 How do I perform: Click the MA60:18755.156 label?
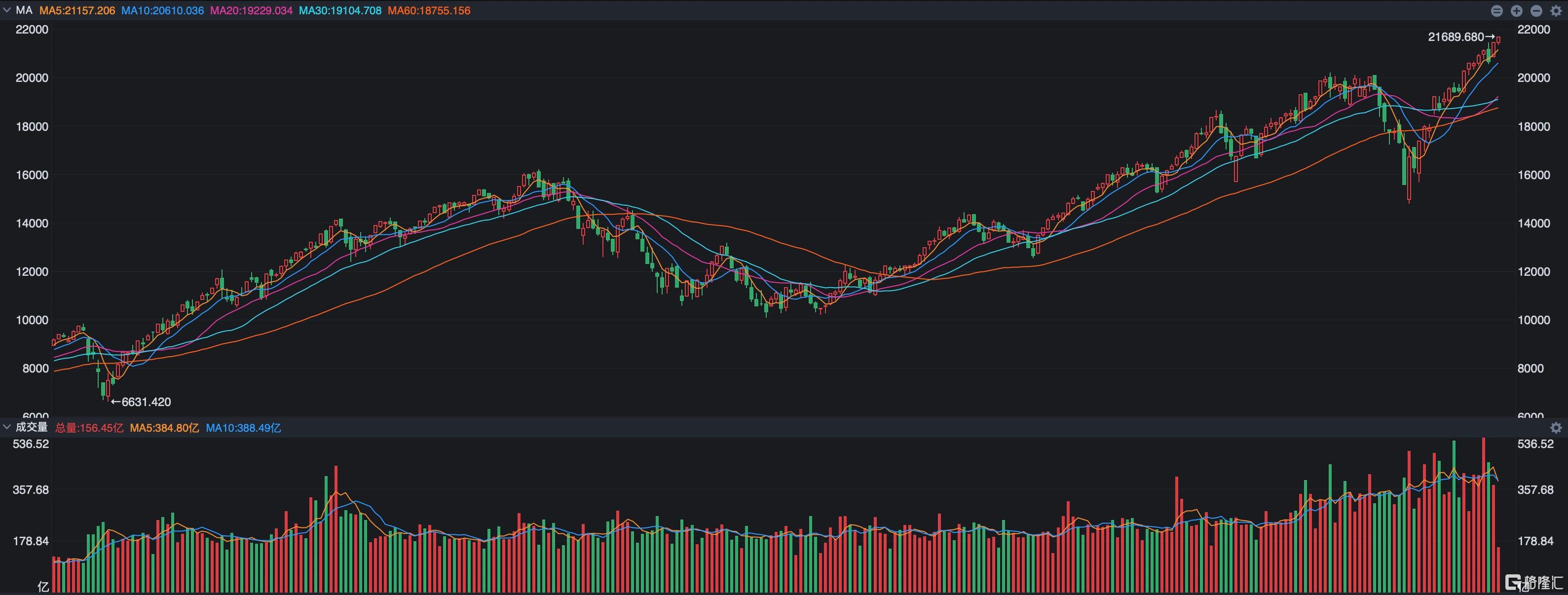(429, 11)
